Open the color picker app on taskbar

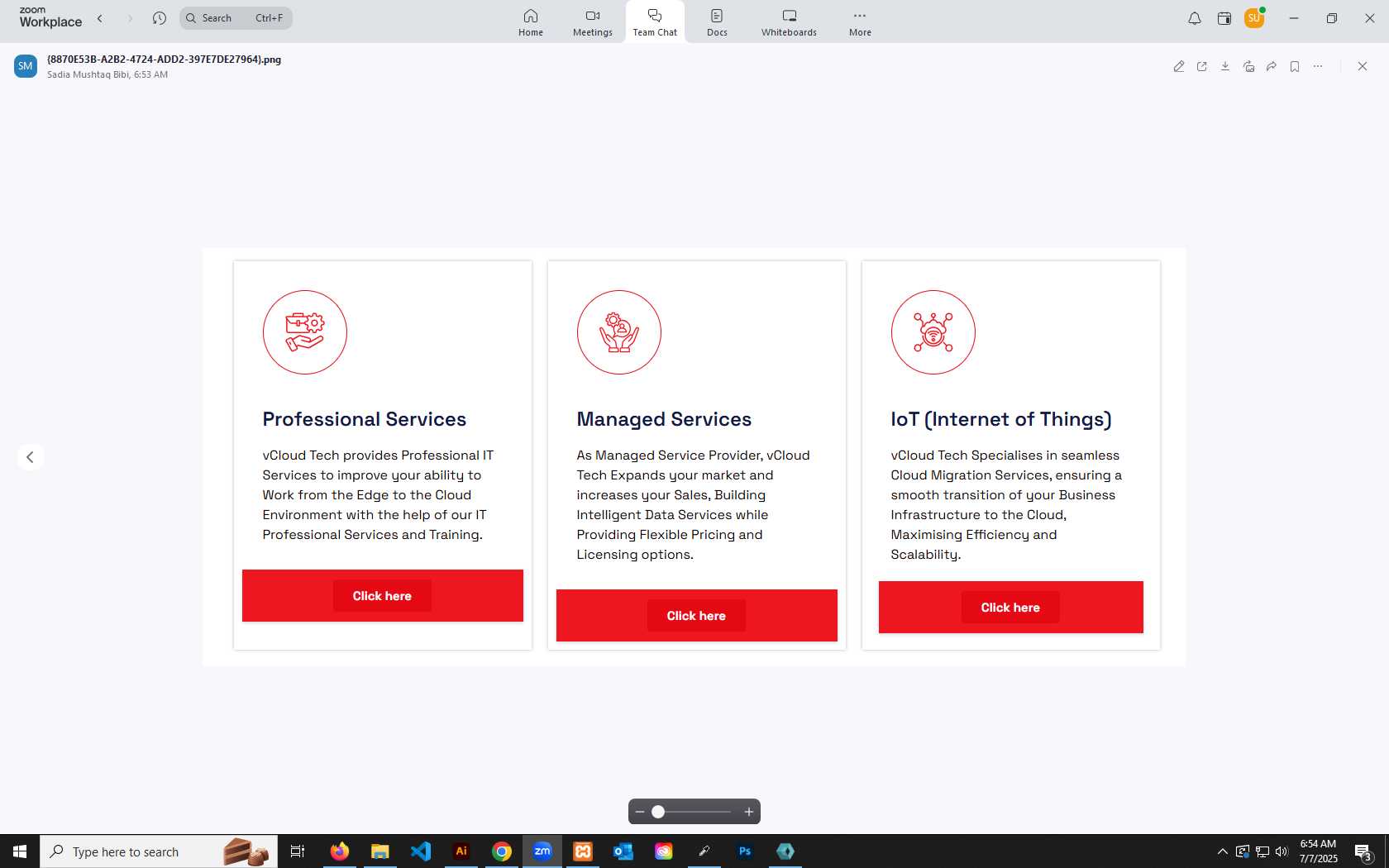click(704, 851)
